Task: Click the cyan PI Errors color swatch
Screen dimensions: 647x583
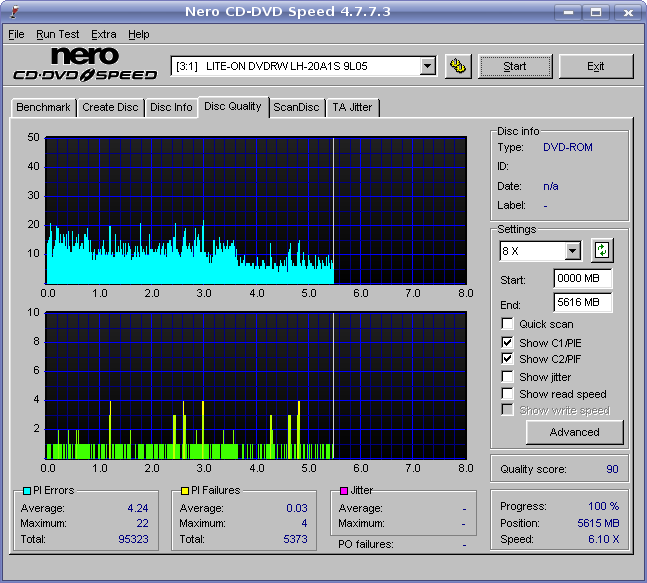Action: (x=25, y=491)
